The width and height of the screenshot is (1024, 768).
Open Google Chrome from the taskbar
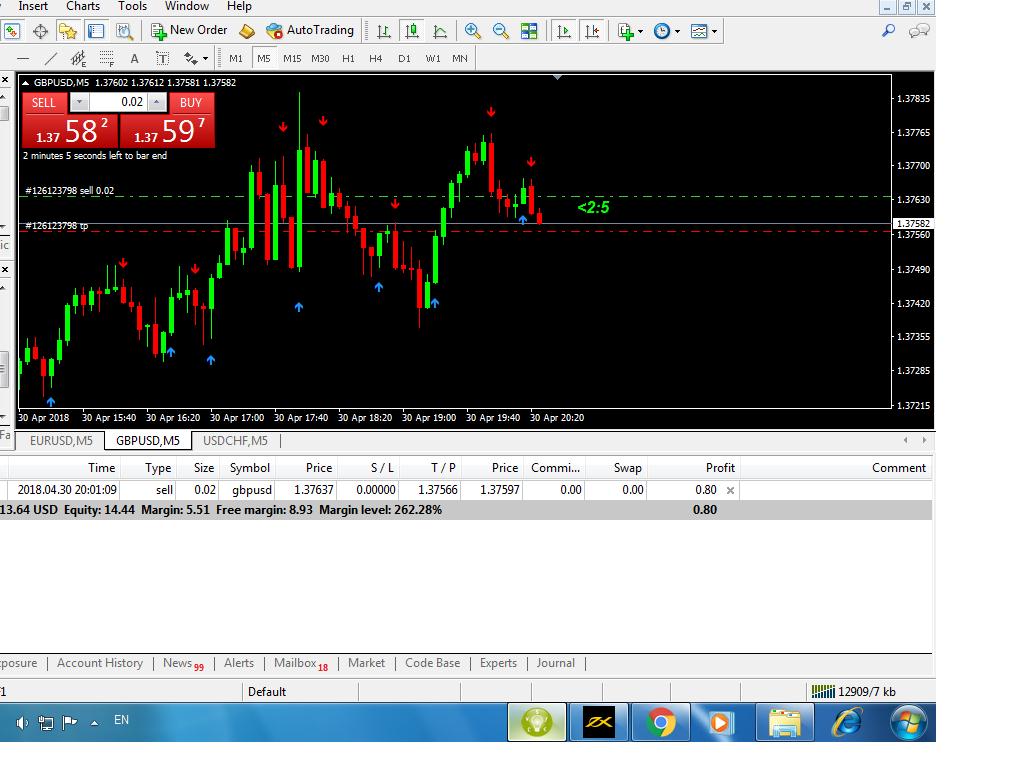point(660,722)
